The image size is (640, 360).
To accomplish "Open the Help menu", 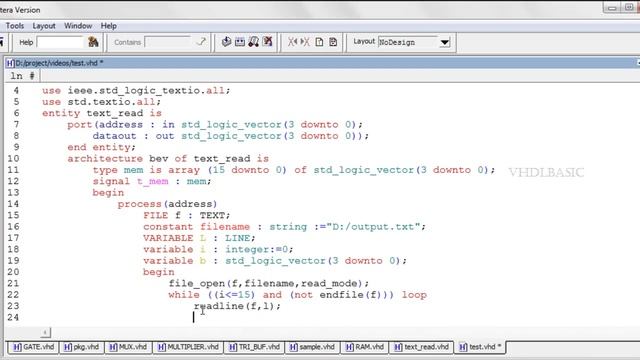I will [x=109, y=26].
